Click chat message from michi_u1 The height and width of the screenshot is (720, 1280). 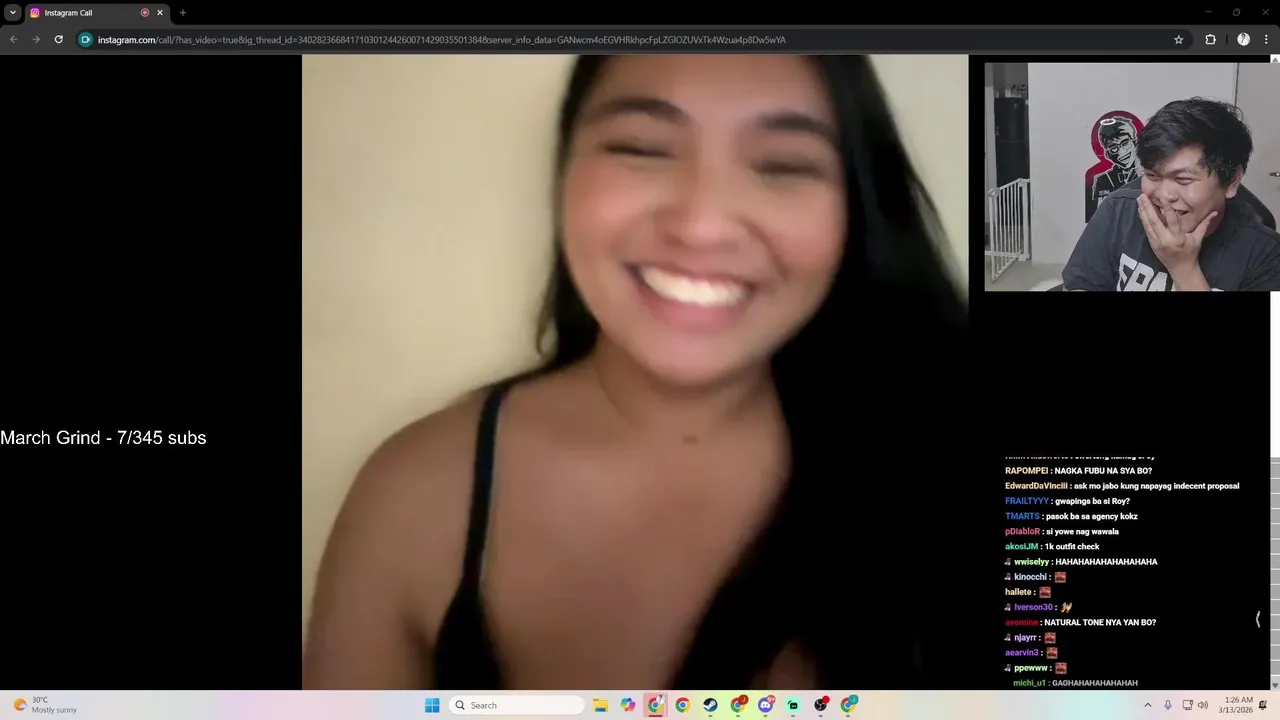pos(1075,683)
